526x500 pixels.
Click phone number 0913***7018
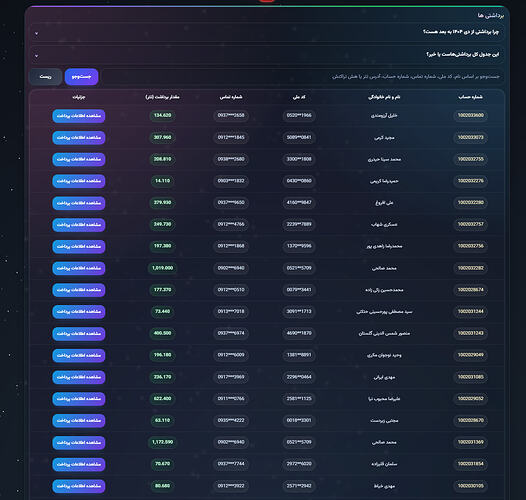[x=231, y=311]
